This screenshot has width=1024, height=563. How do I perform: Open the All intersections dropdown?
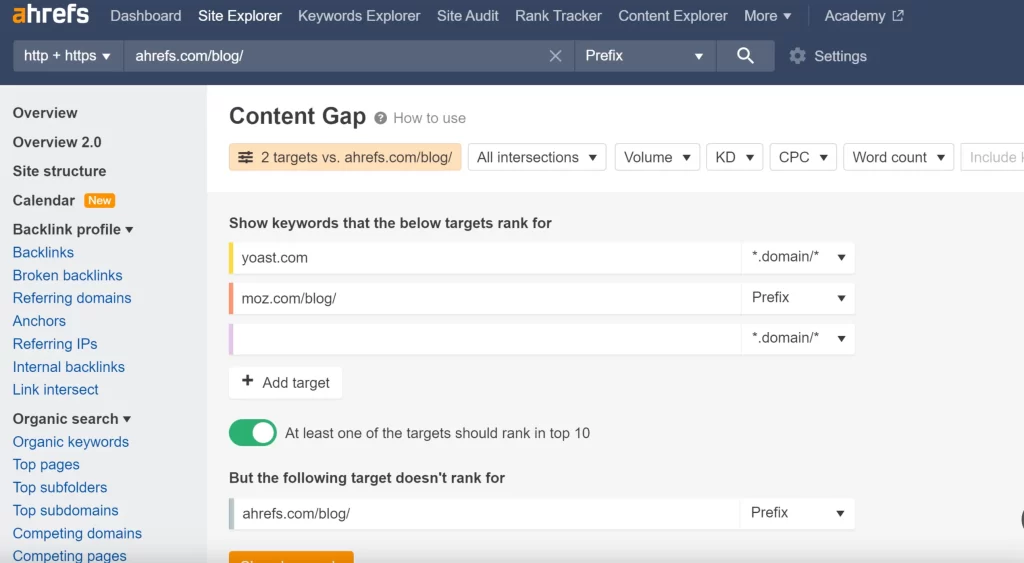537,157
